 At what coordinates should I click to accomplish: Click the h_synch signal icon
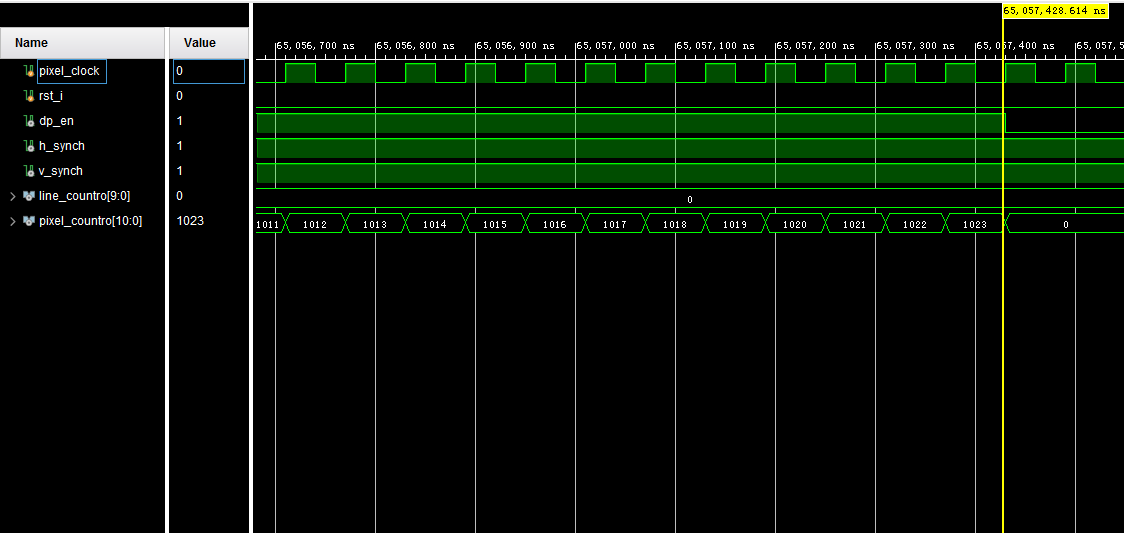(x=29, y=146)
